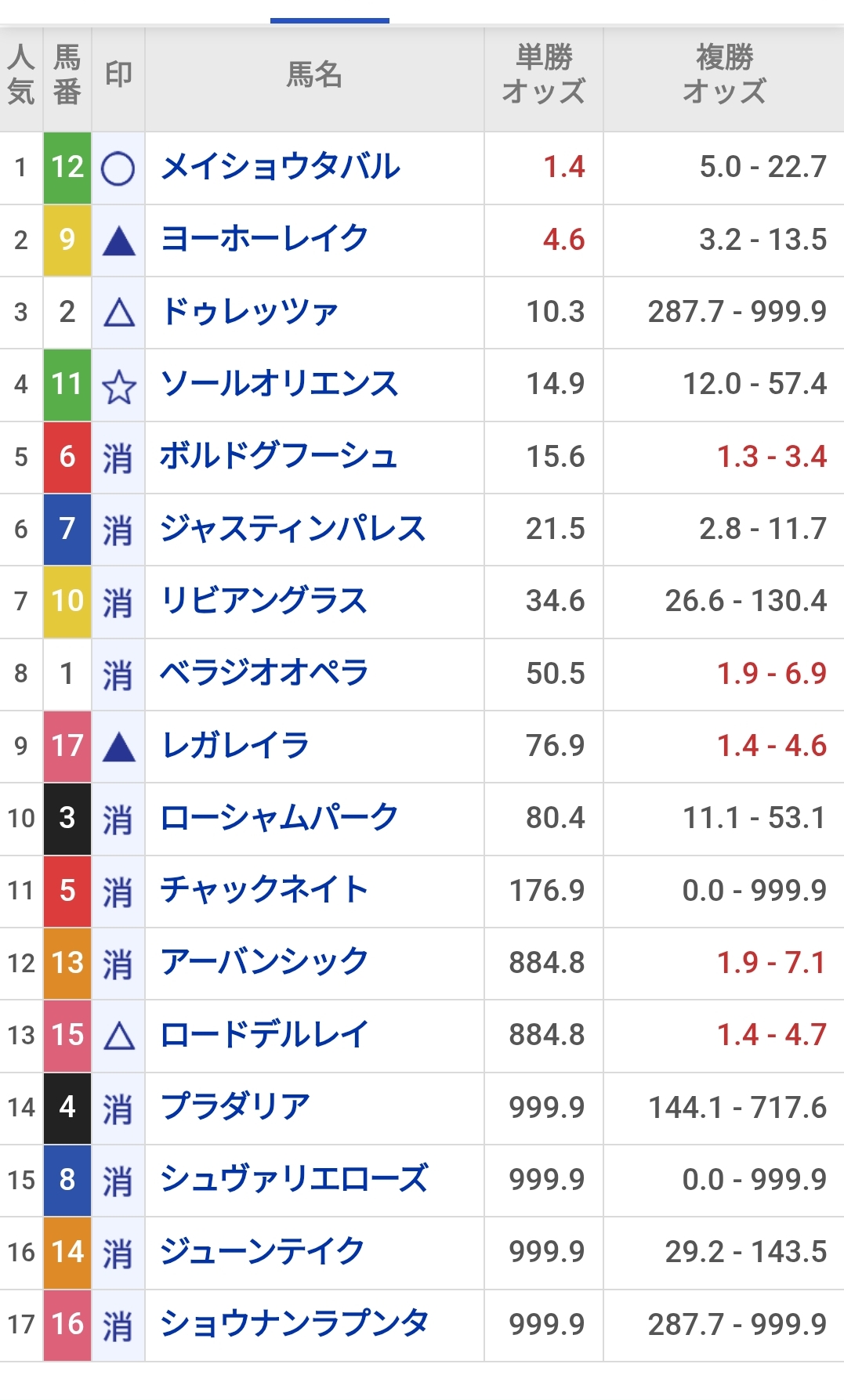Click the open triangle mark for ロードデルレイ

click(x=119, y=1036)
